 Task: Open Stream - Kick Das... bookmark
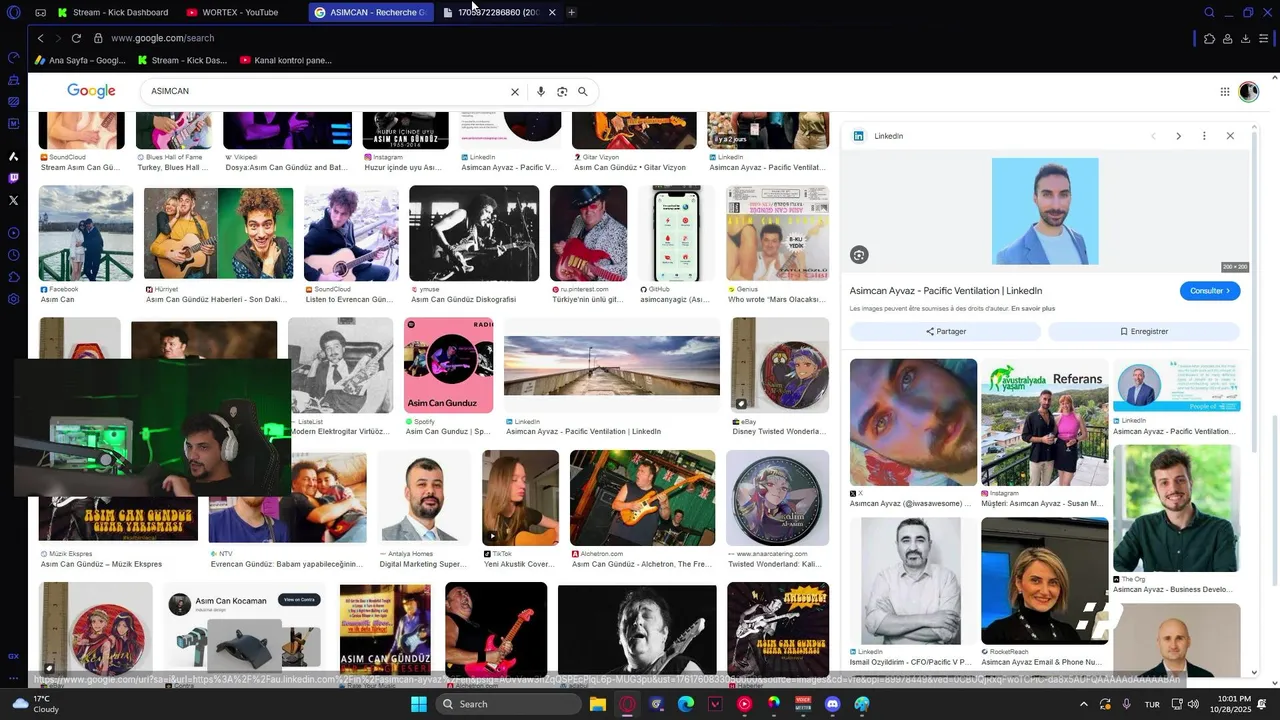coord(182,60)
